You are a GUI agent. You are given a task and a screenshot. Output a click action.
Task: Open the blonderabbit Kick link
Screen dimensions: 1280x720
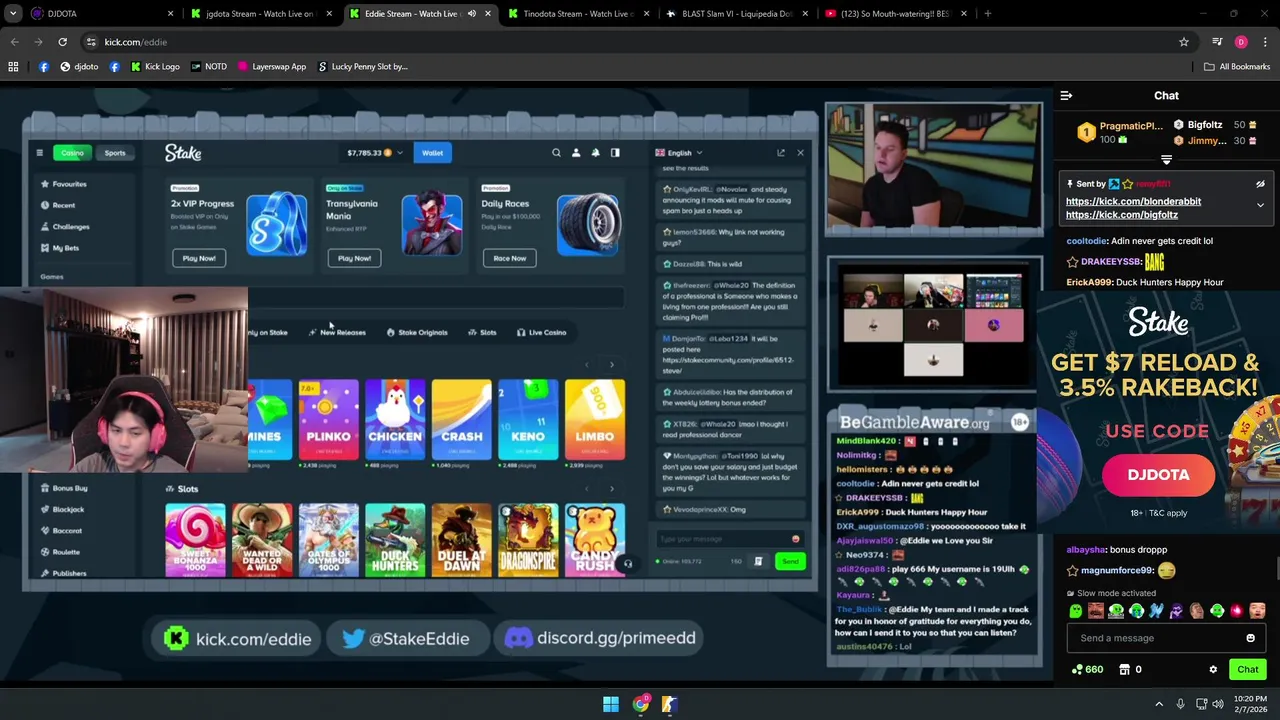click(1133, 201)
